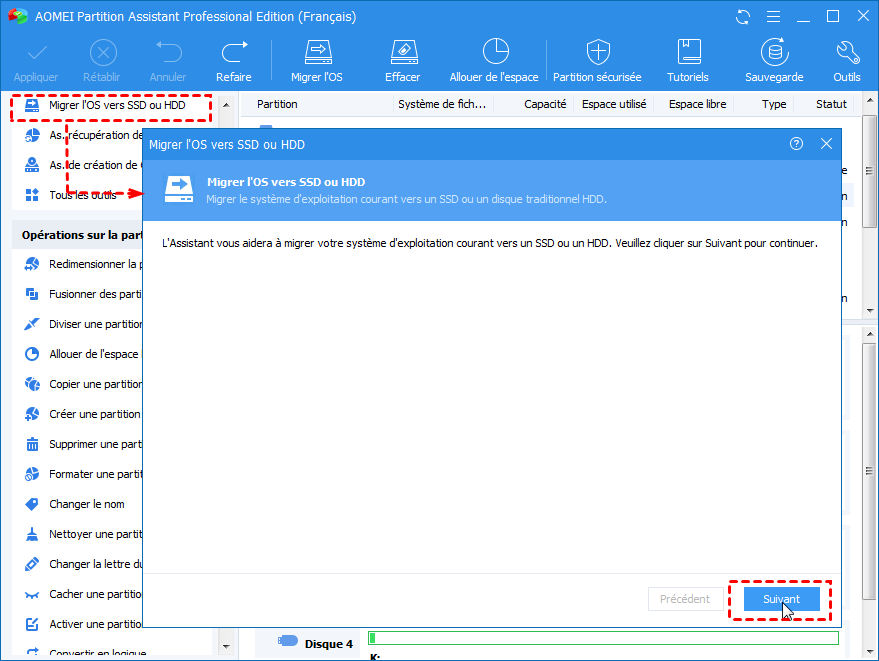Image resolution: width=879 pixels, height=661 pixels.
Task: Click the partition list scroll-down arrow
Action: (x=869, y=310)
